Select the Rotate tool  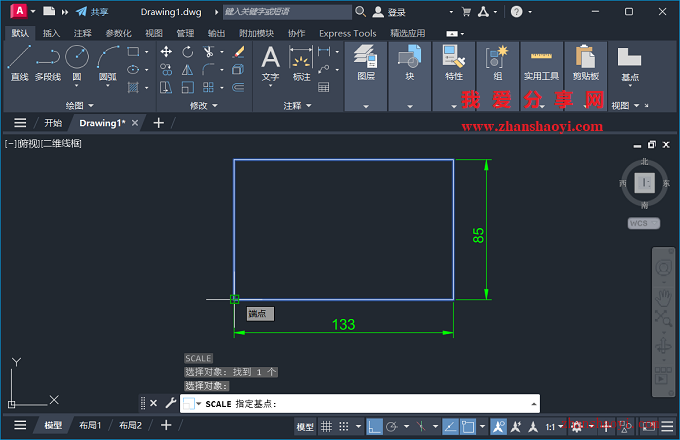click(187, 52)
